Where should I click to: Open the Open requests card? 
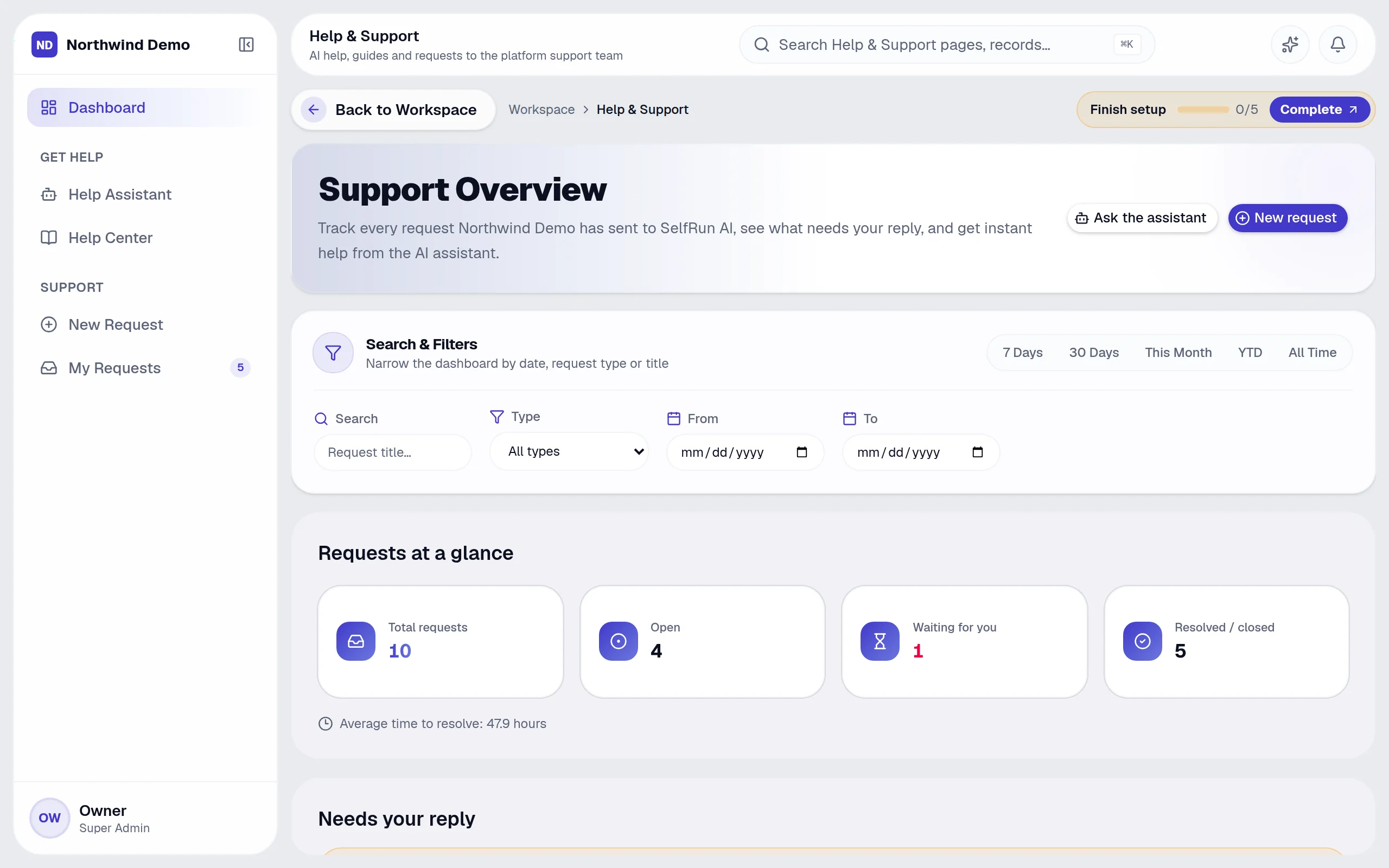(703, 641)
